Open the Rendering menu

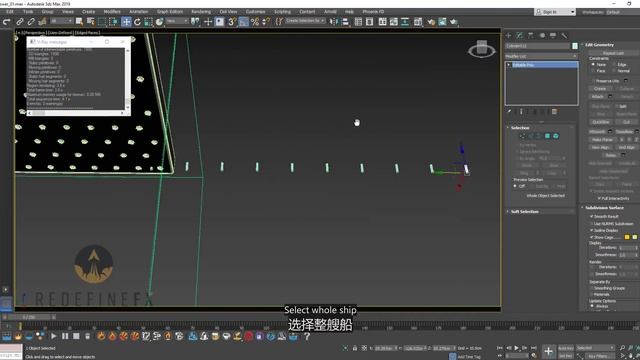coord(201,12)
